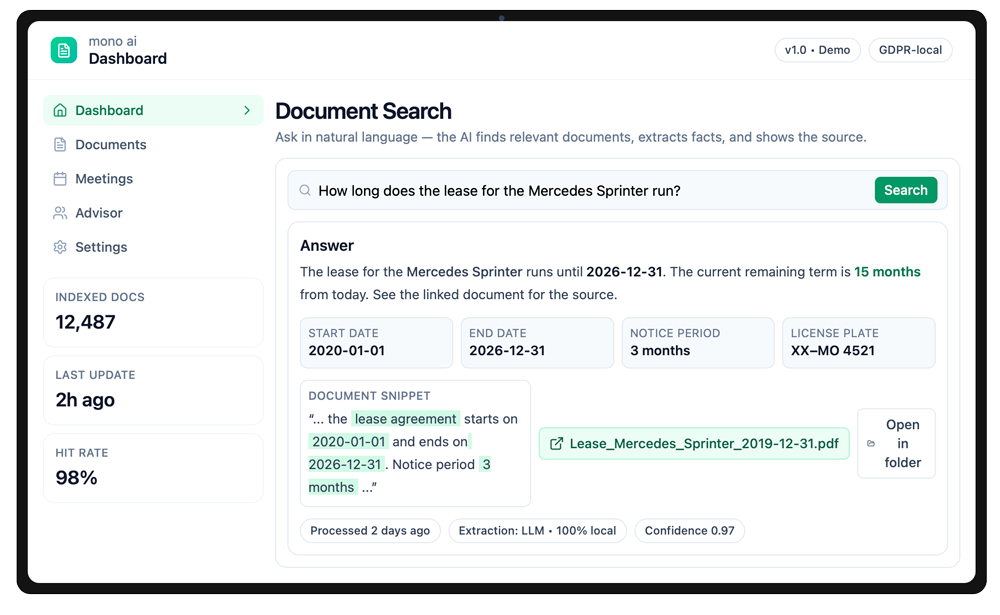Click the magnifier icon in search field
This screenshot has height=615, width=1000.
coord(305,190)
